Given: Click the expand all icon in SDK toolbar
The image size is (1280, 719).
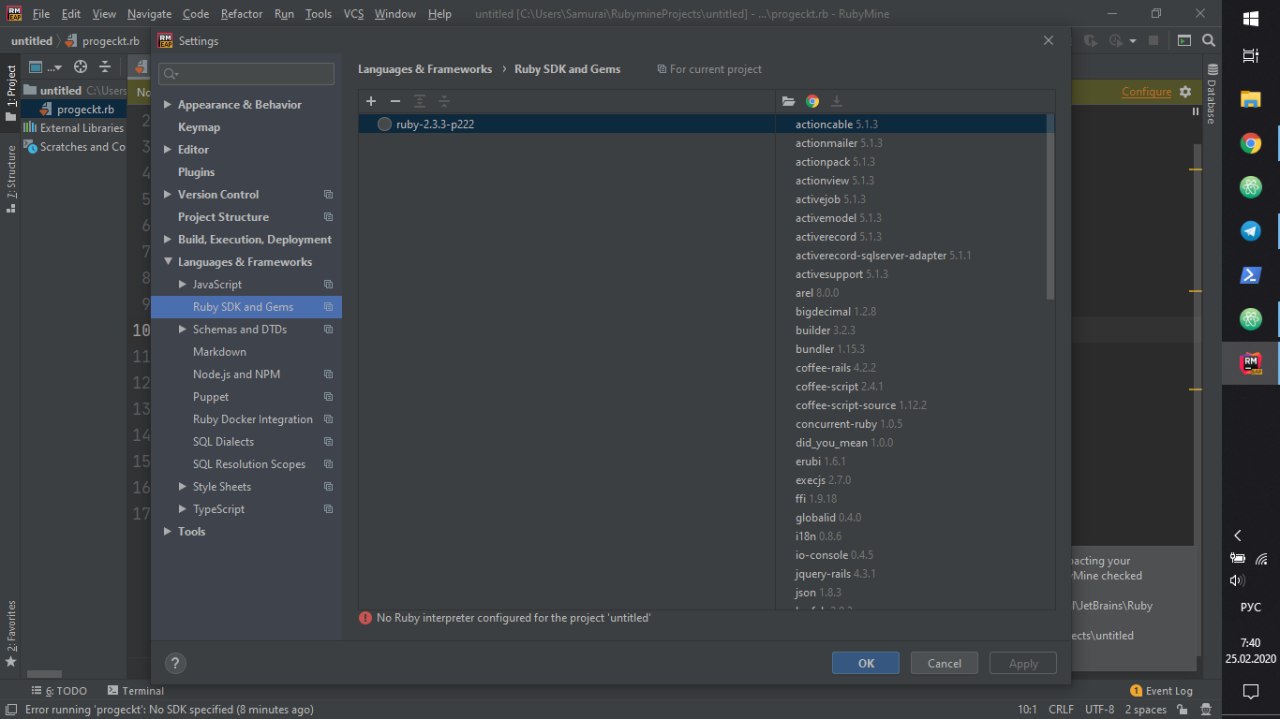Looking at the screenshot, I should click(x=420, y=101).
